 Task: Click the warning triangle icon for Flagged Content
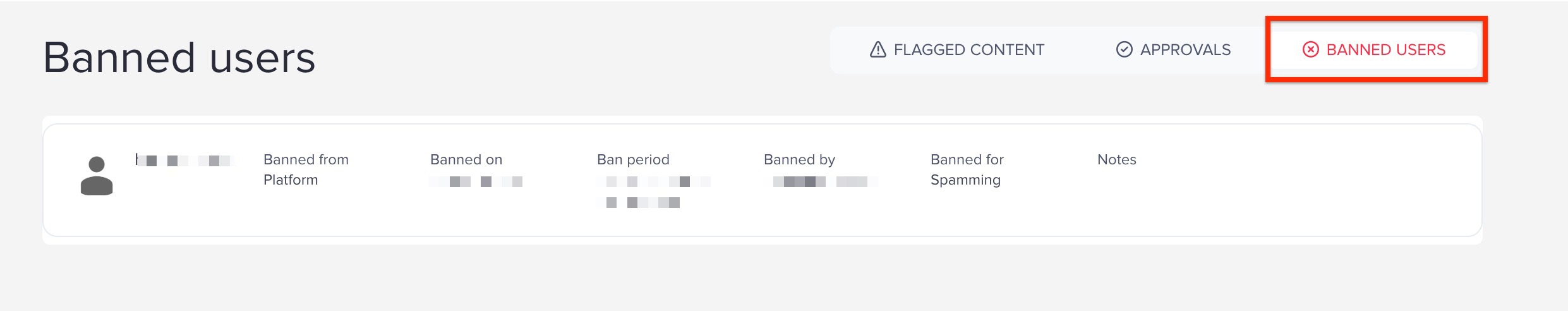(x=877, y=49)
